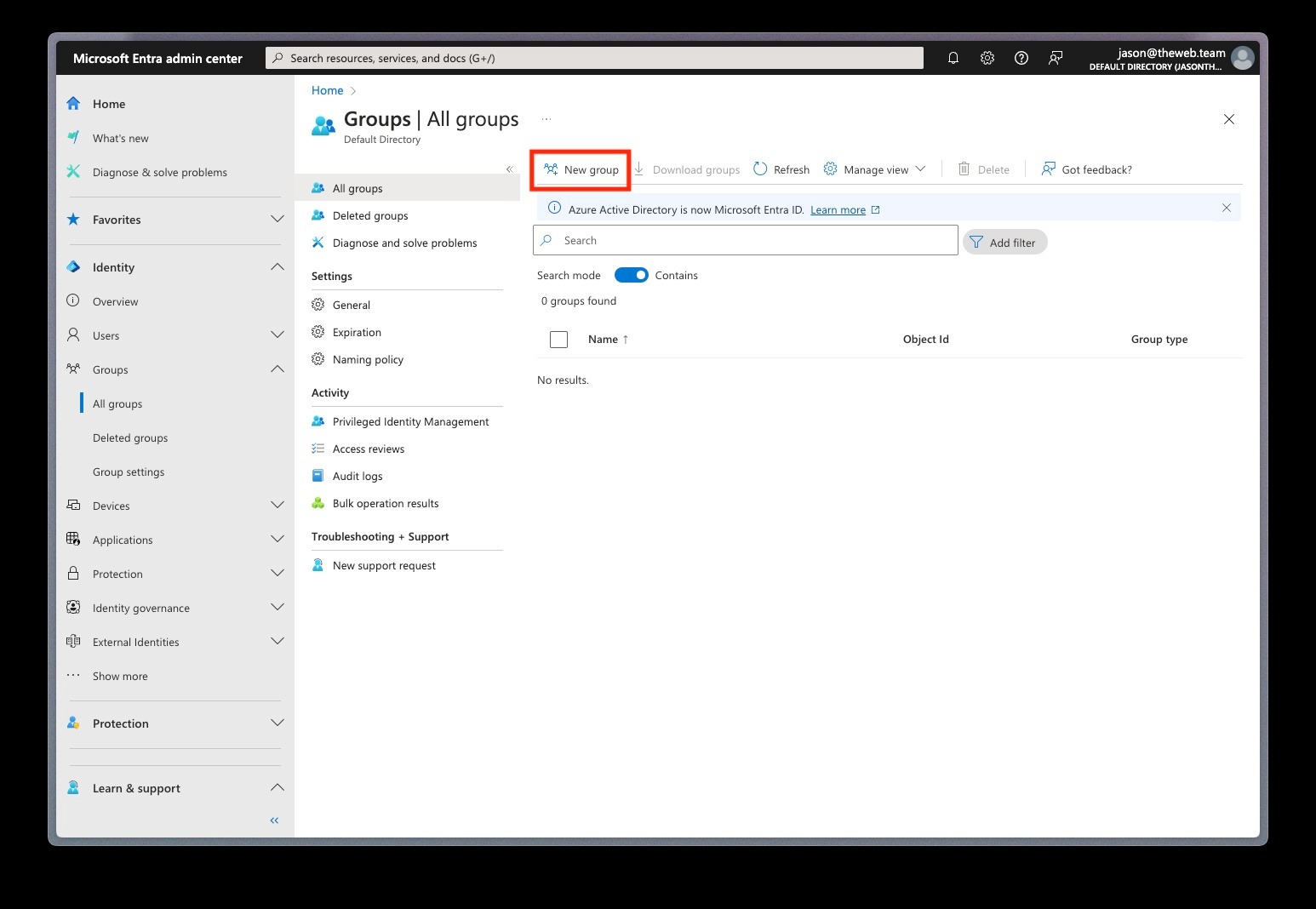Screen dimensions: 1316x909
Task: Click the Identity diamond icon
Action: coord(74,267)
